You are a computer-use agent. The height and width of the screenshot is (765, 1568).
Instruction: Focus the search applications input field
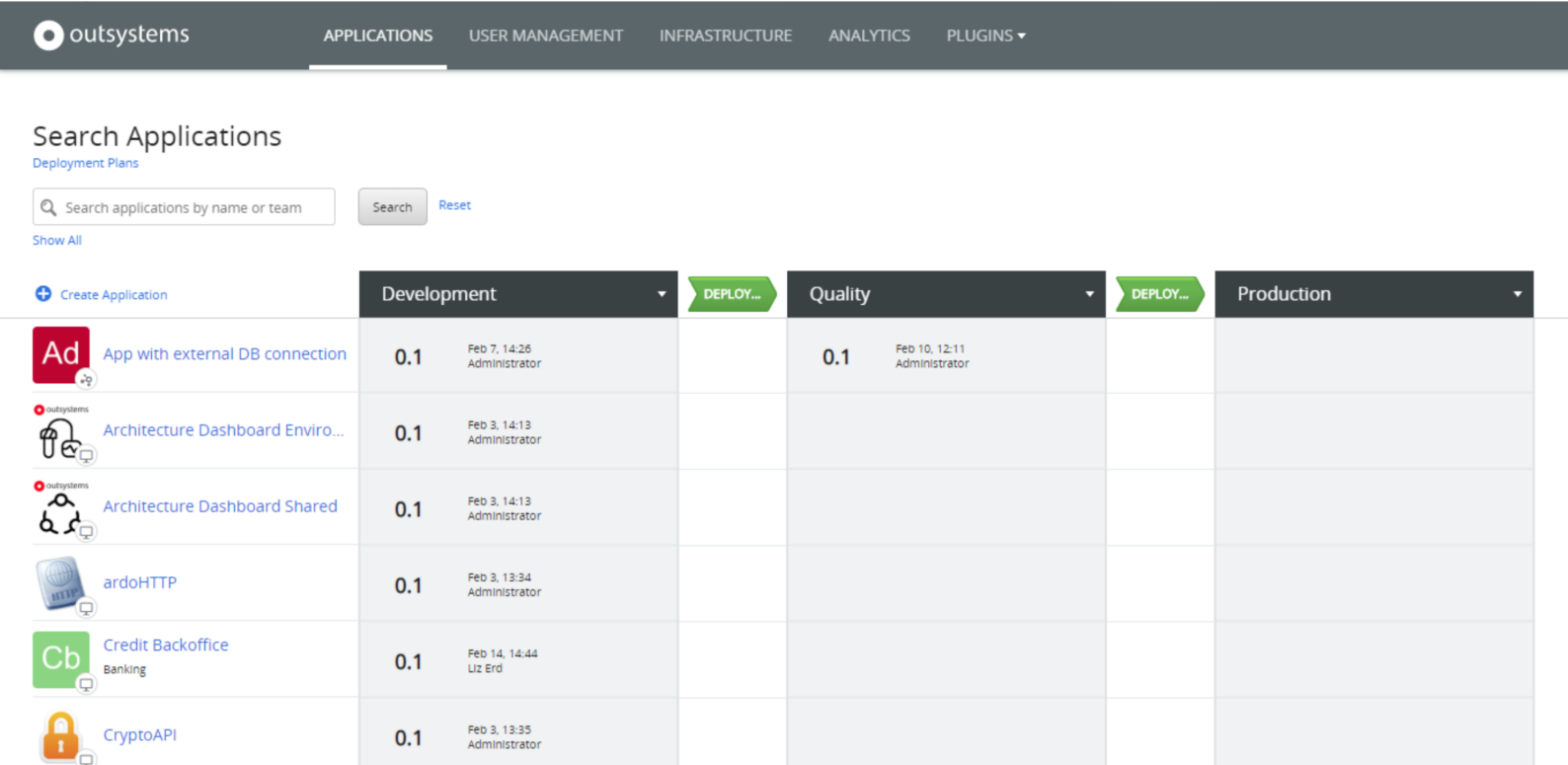[x=184, y=207]
